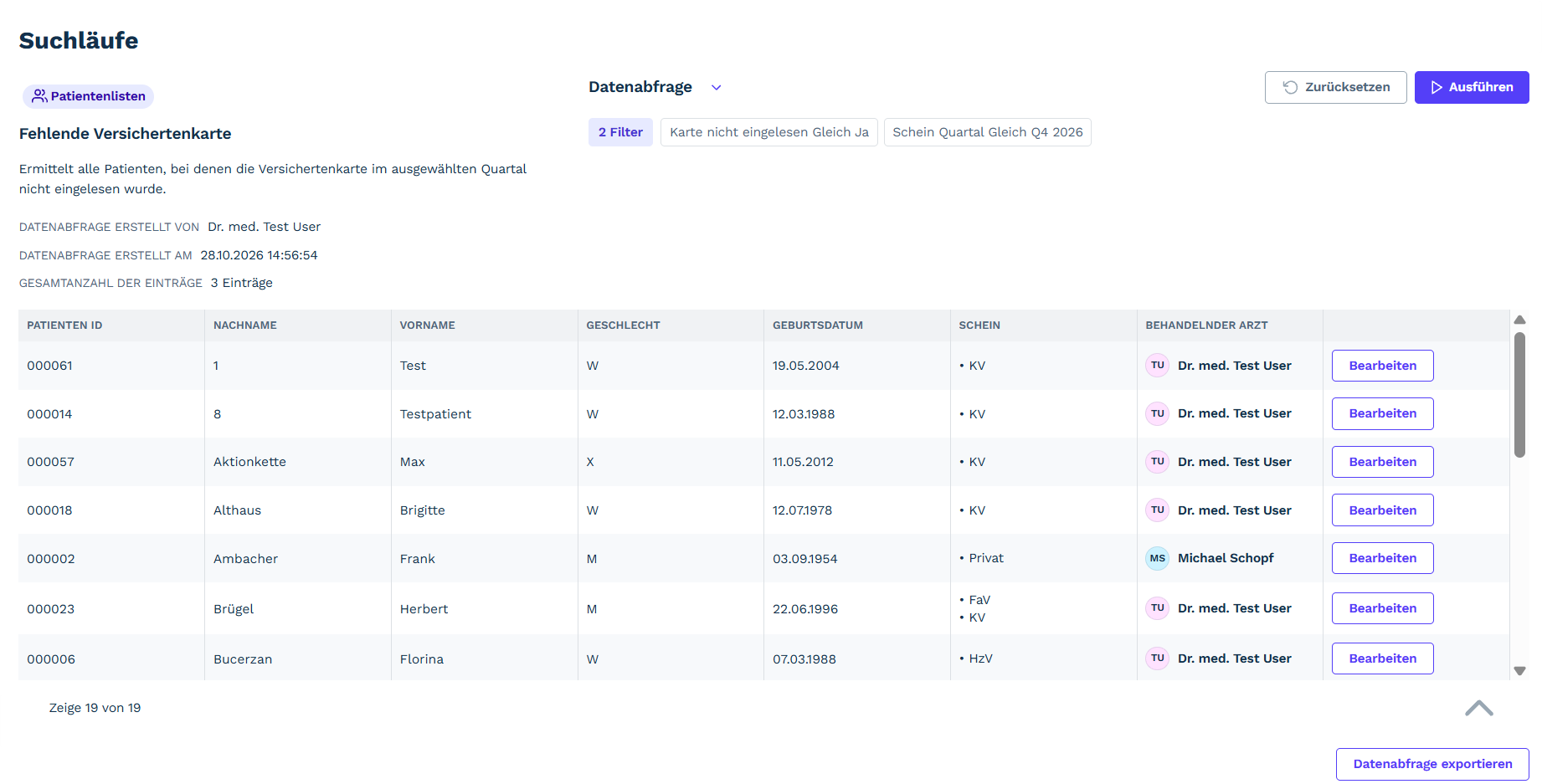The width and height of the screenshot is (1542, 784).
Task: Edit Aktionkette row with Bearbeiten
Action: (1382, 462)
